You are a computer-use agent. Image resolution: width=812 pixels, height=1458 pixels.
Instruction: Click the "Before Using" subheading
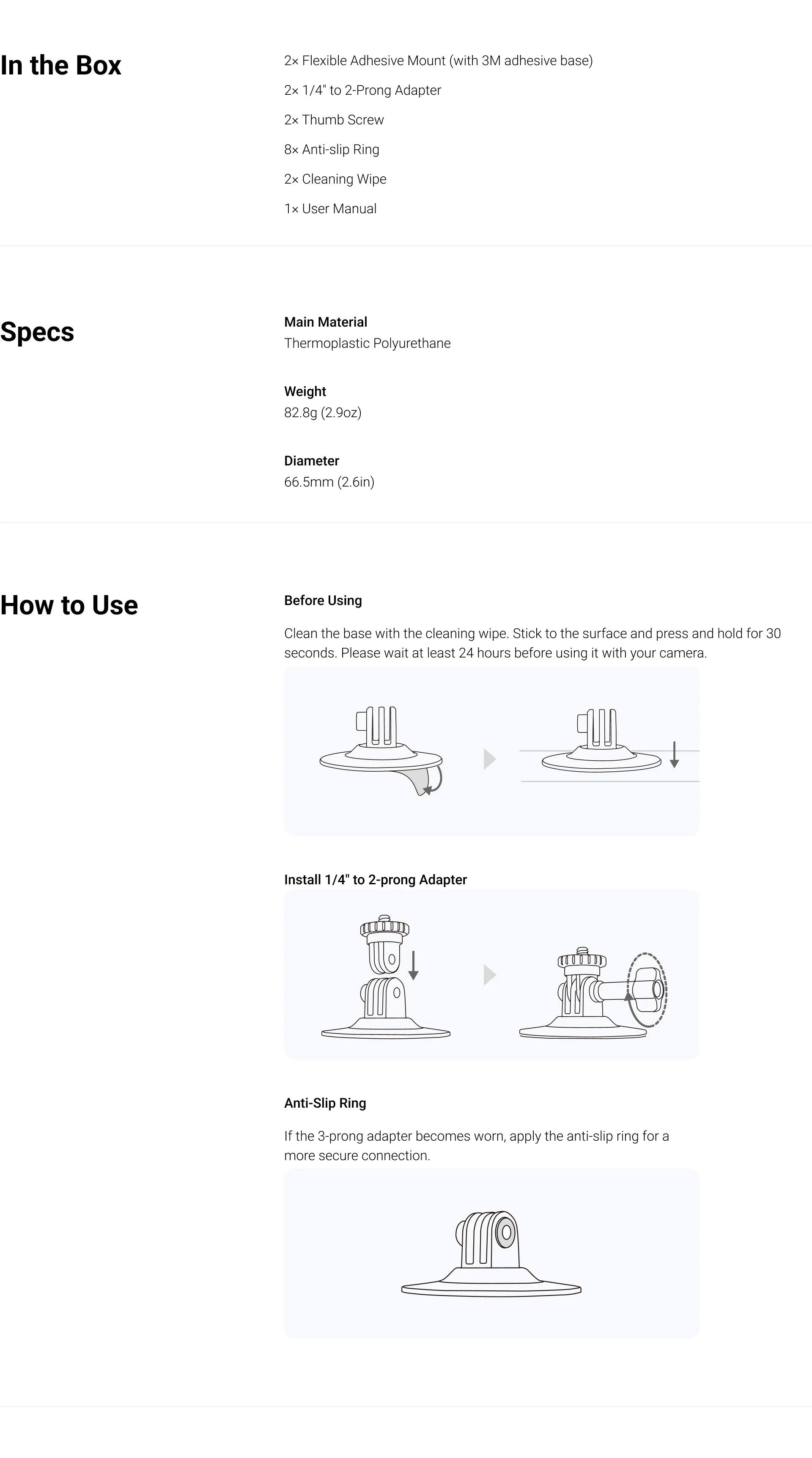click(x=323, y=600)
